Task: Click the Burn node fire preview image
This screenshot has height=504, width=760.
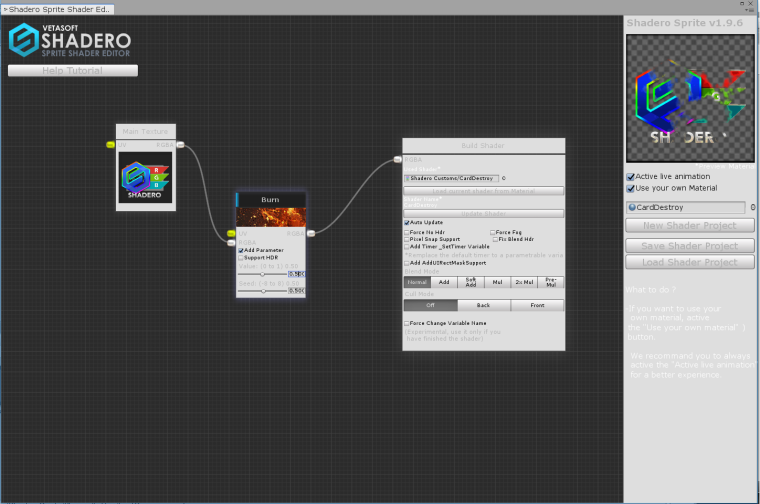Action: coord(271,217)
